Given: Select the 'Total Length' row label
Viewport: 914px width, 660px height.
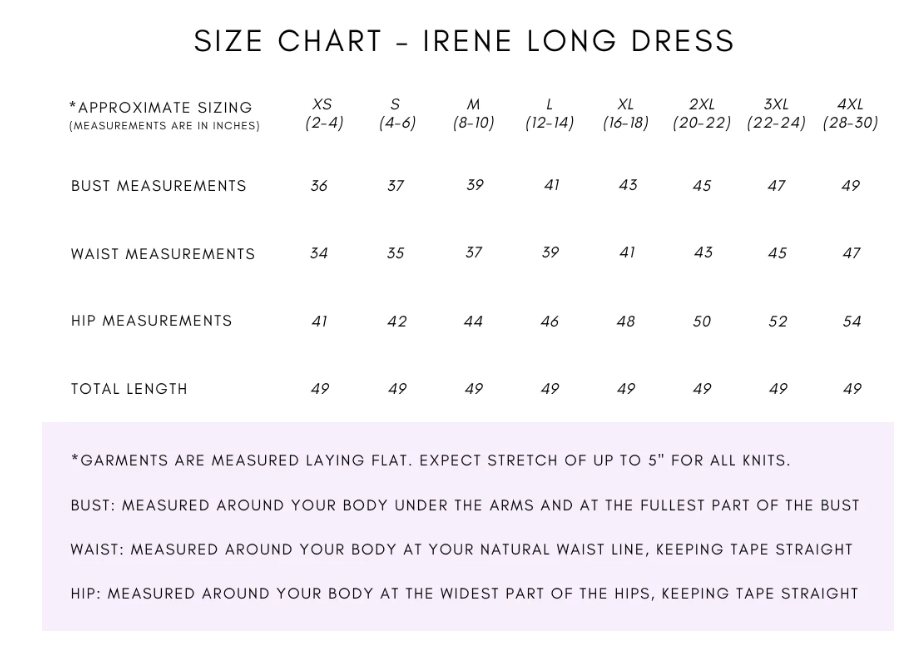Looking at the screenshot, I should point(129,389).
